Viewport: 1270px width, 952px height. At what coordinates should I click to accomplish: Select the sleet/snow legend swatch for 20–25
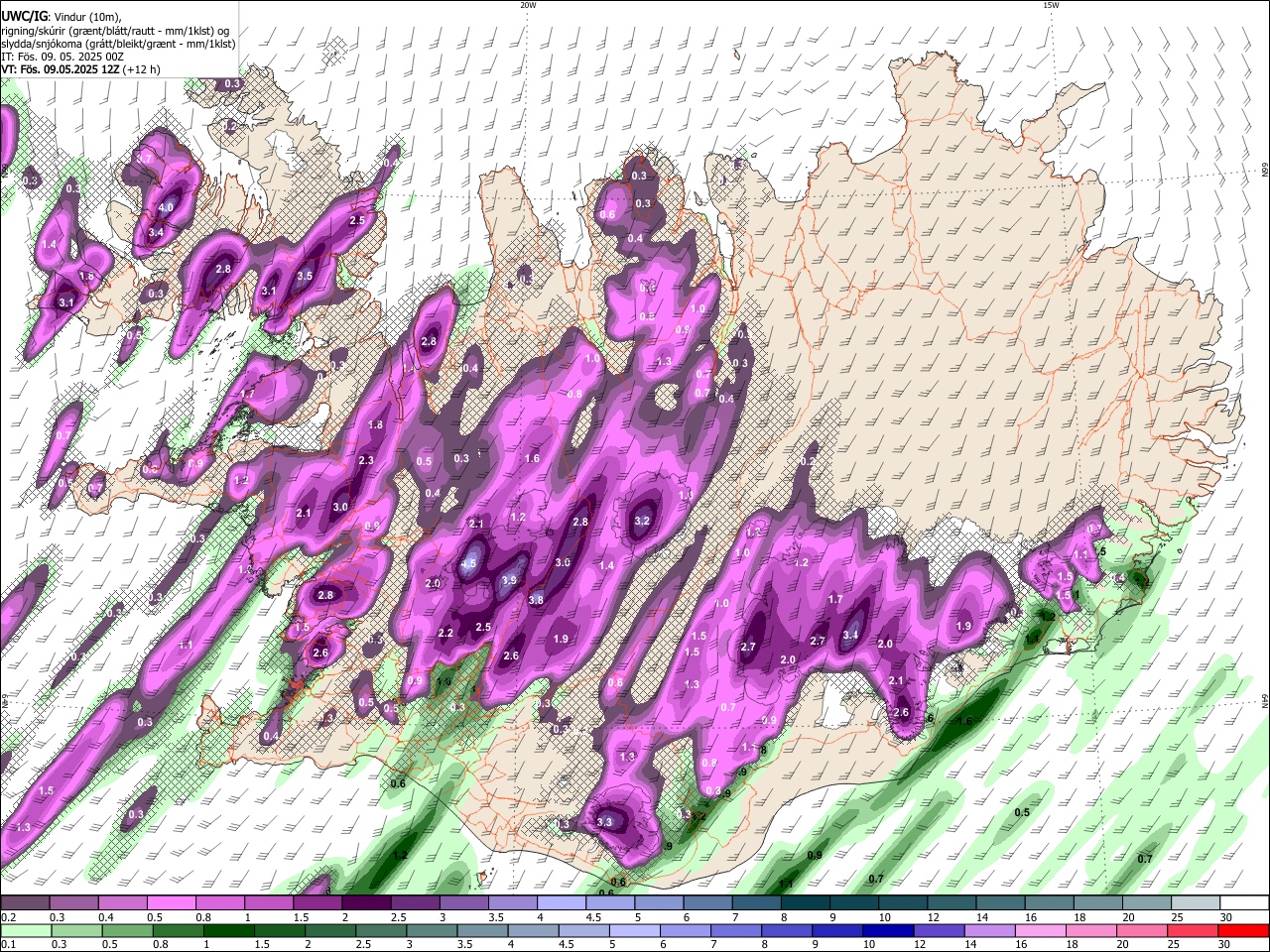pos(1147,903)
